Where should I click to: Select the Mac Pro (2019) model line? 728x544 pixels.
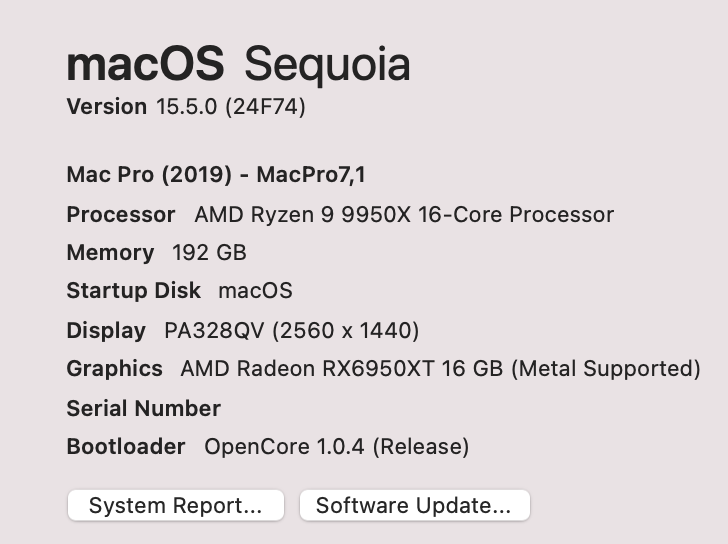(x=216, y=175)
